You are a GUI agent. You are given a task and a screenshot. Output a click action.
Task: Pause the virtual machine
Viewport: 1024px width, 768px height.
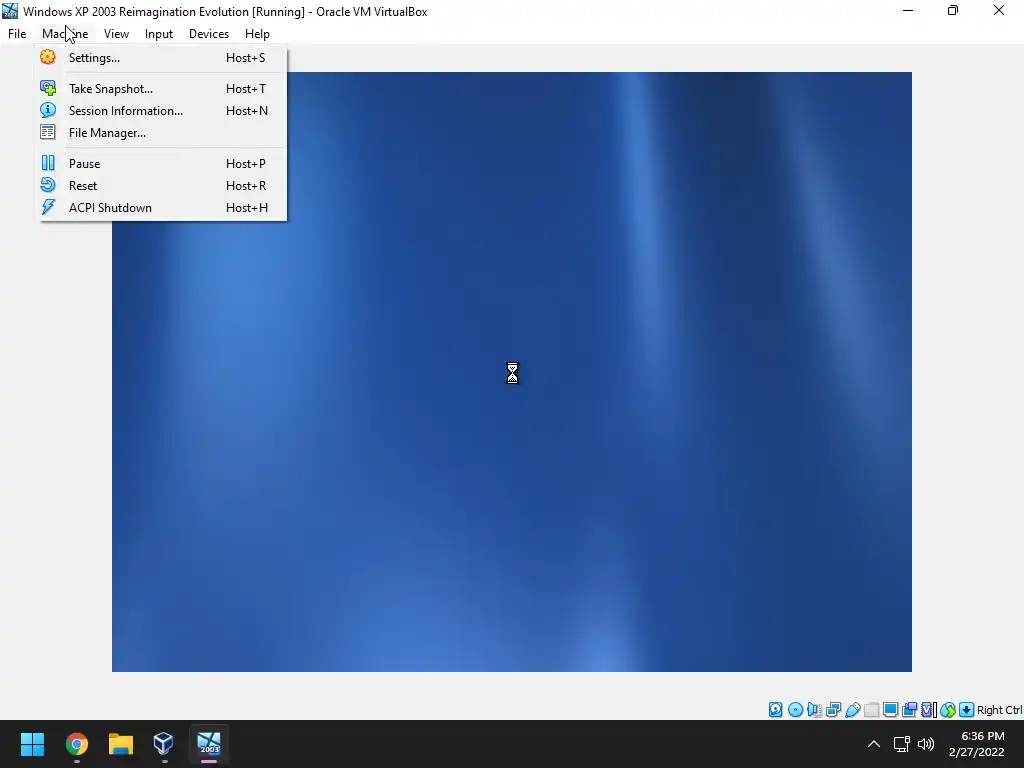tap(163, 163)
